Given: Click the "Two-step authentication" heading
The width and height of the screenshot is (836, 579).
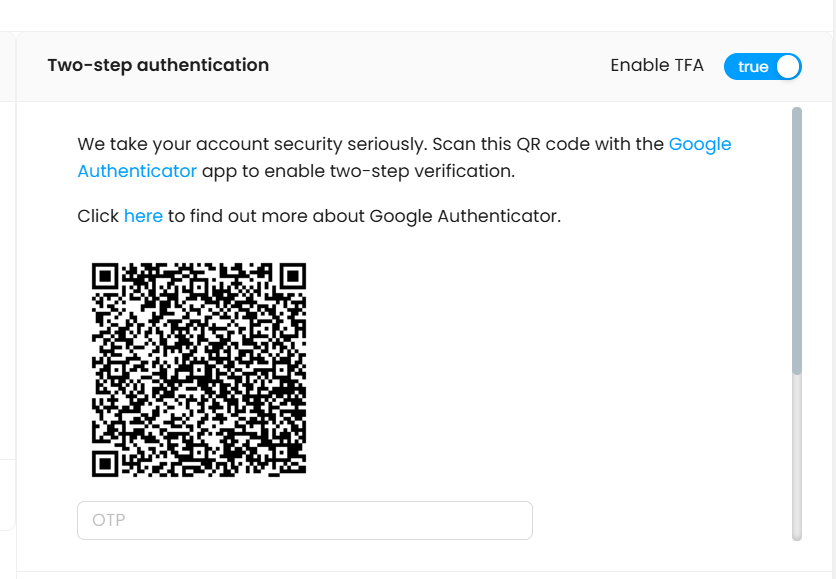Looking at the screenshot, I should 158,66.
